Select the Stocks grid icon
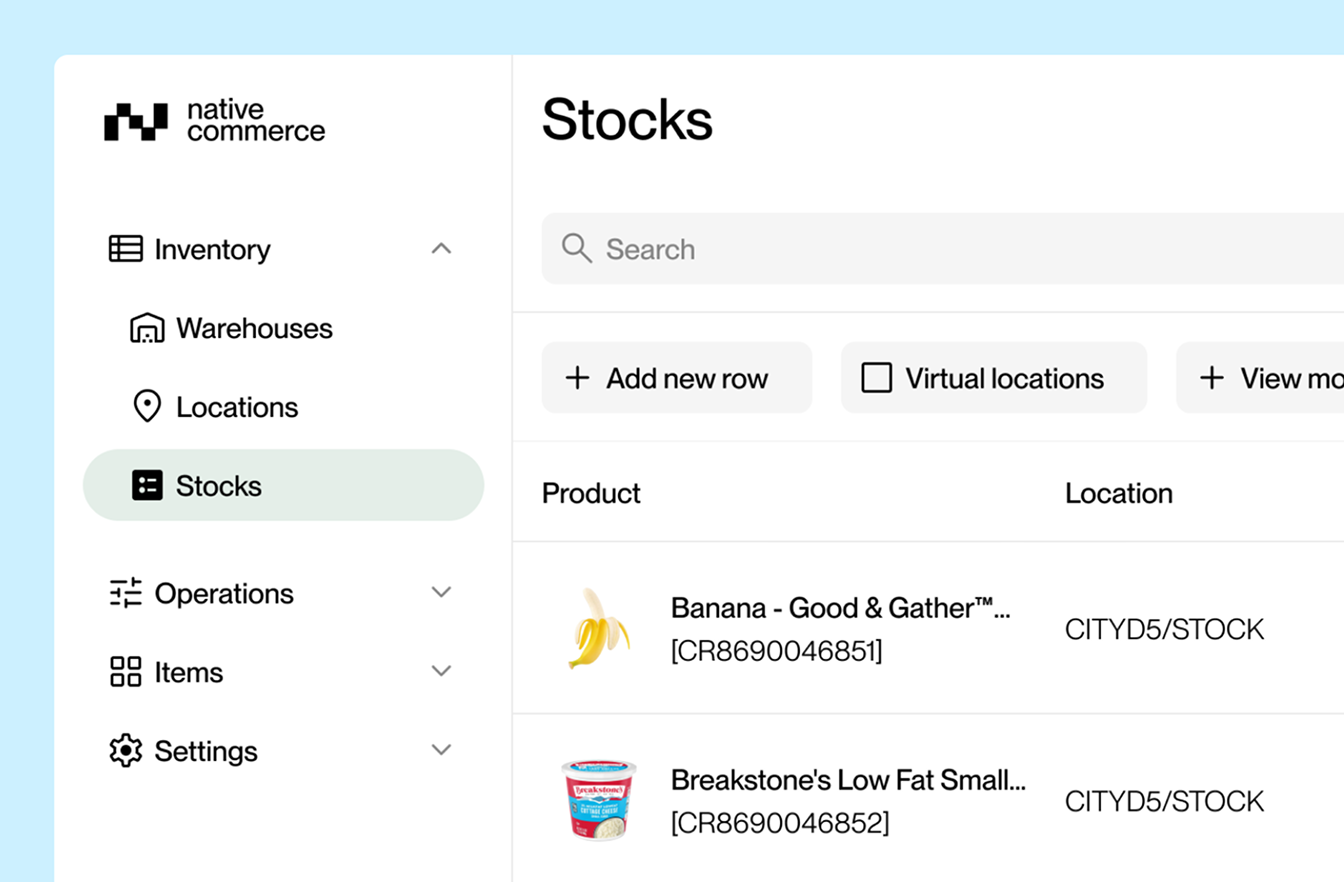 tap(147, 485)
